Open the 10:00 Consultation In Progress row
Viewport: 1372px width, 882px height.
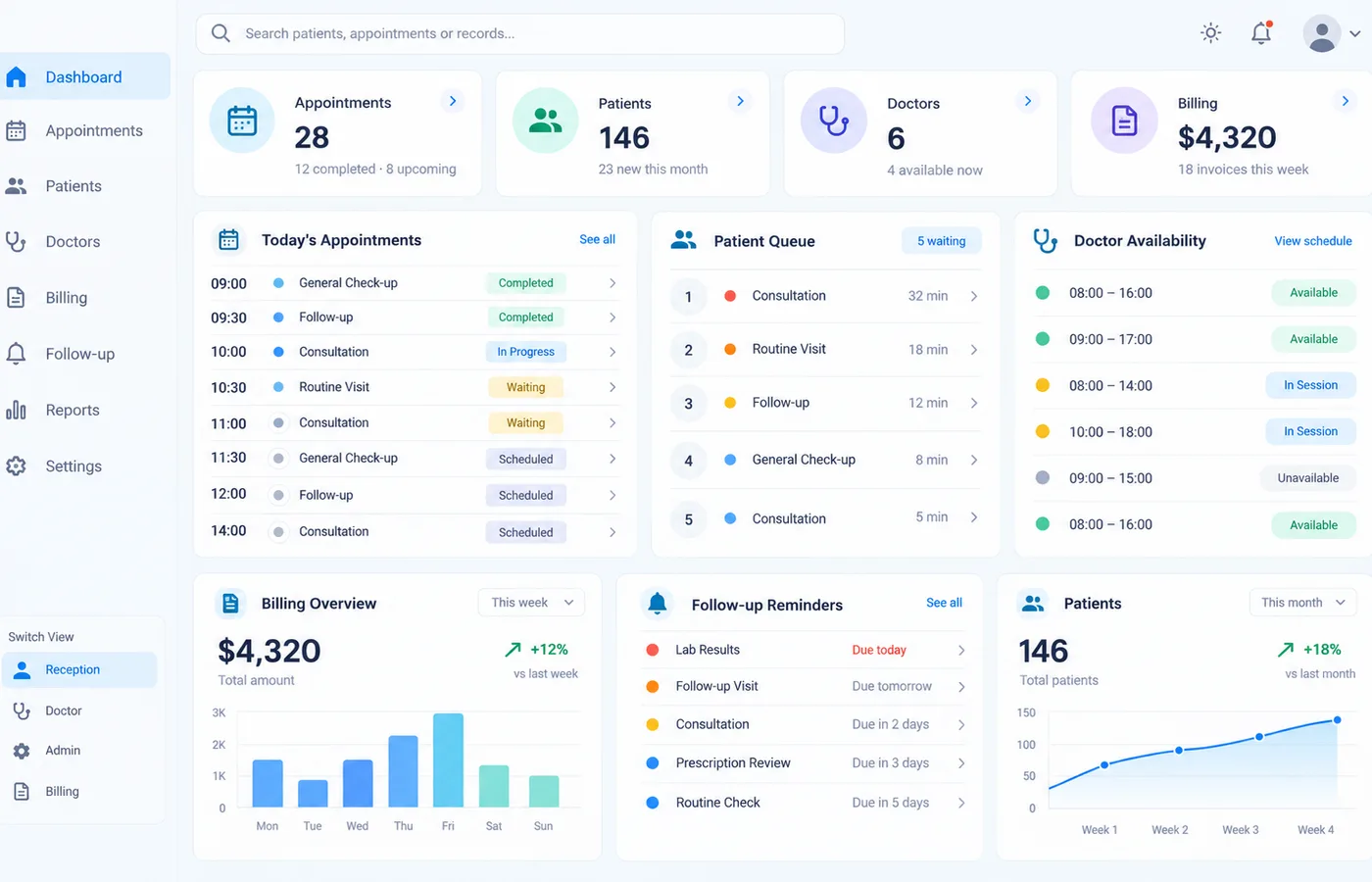[x=415, y=352]
